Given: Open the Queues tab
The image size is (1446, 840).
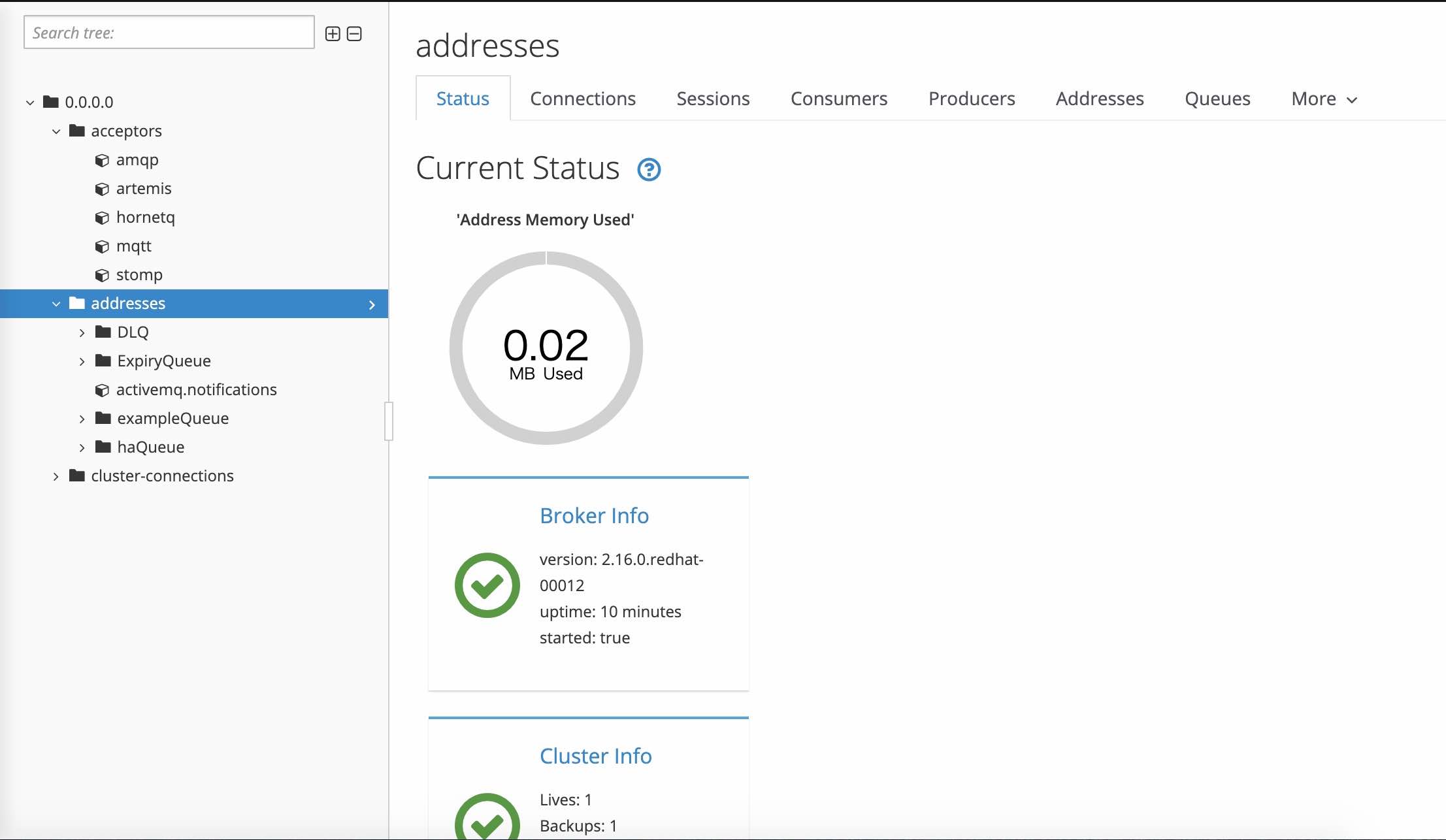Looking at the screenshot, I should (1217, 99).
